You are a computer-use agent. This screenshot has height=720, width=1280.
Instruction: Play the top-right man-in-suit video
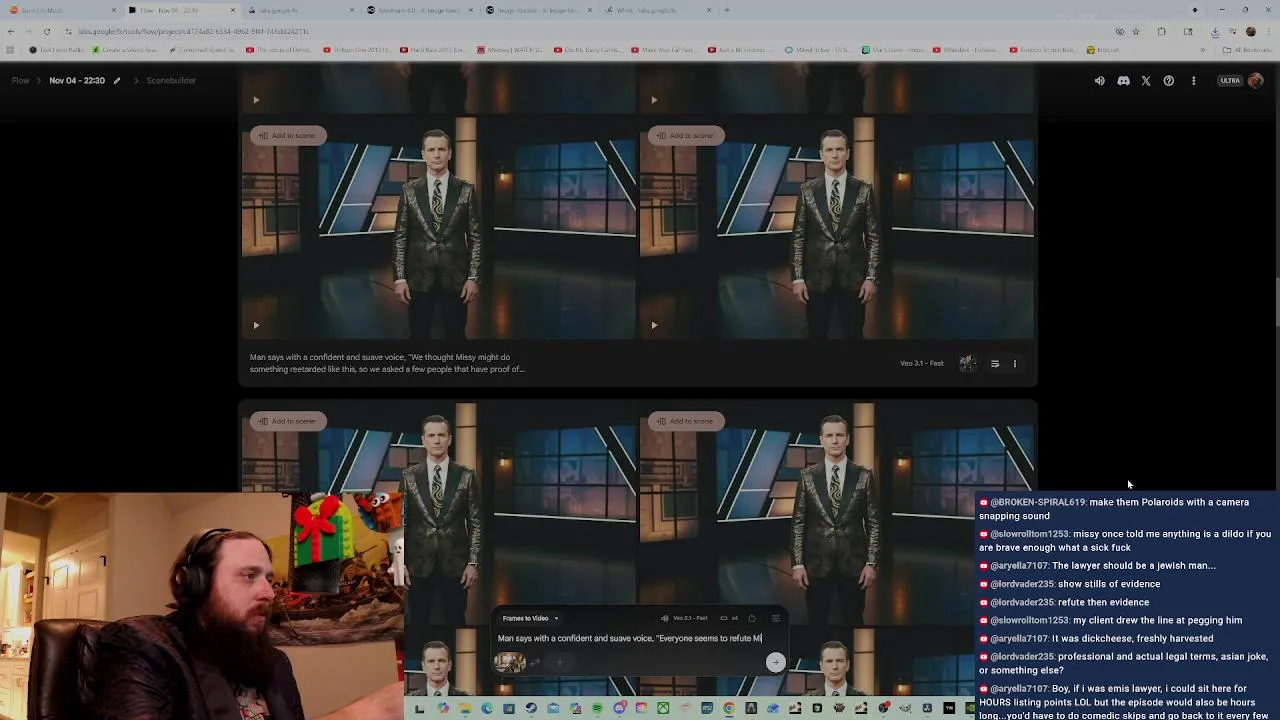pos(654,325)
